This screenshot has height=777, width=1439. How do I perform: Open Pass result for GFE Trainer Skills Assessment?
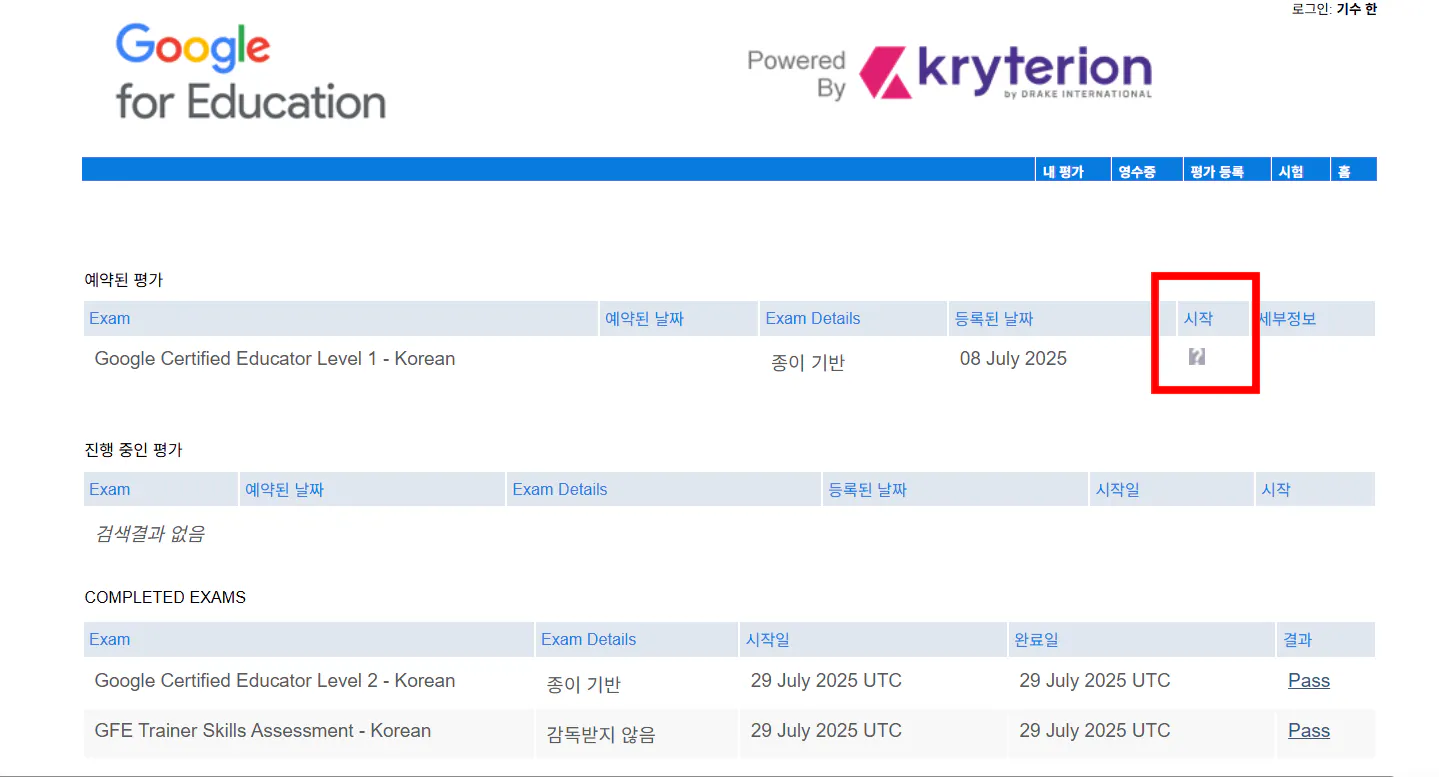click(1309, 731)
